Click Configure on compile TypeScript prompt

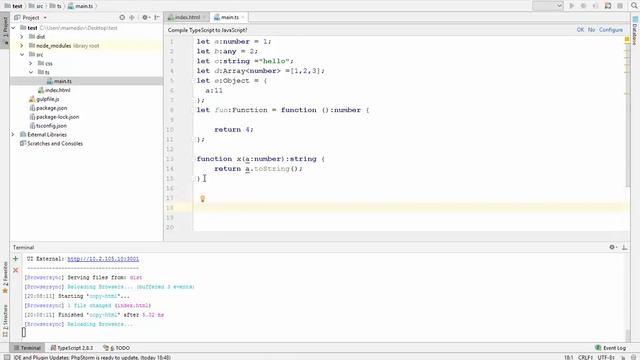(611, 30)
